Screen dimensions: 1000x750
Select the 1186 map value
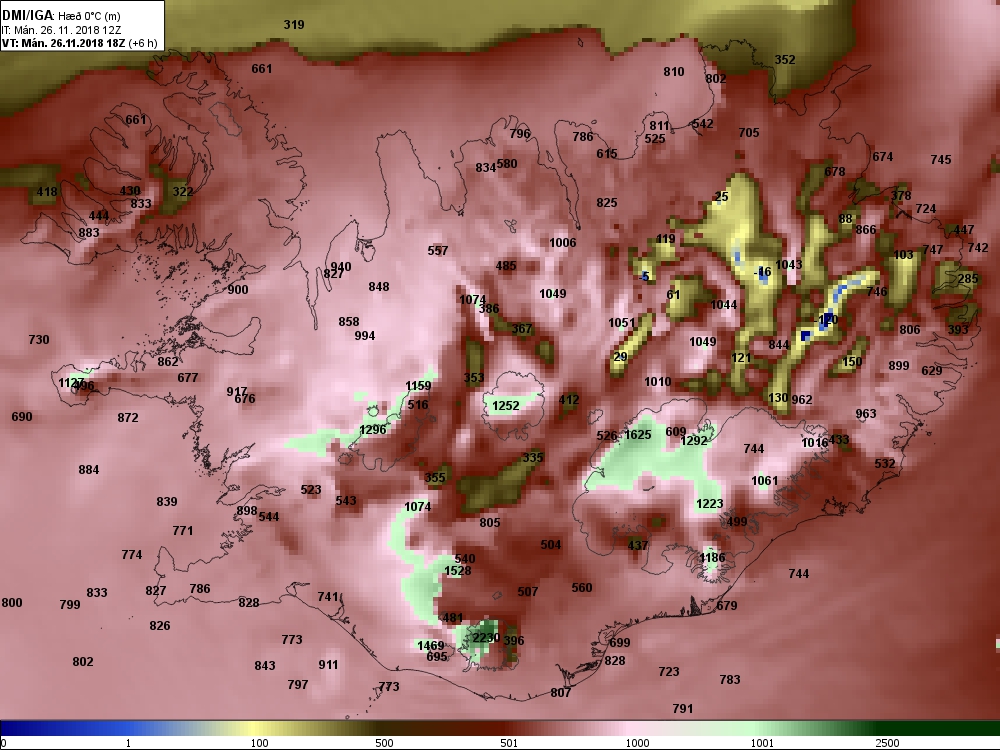712,557
